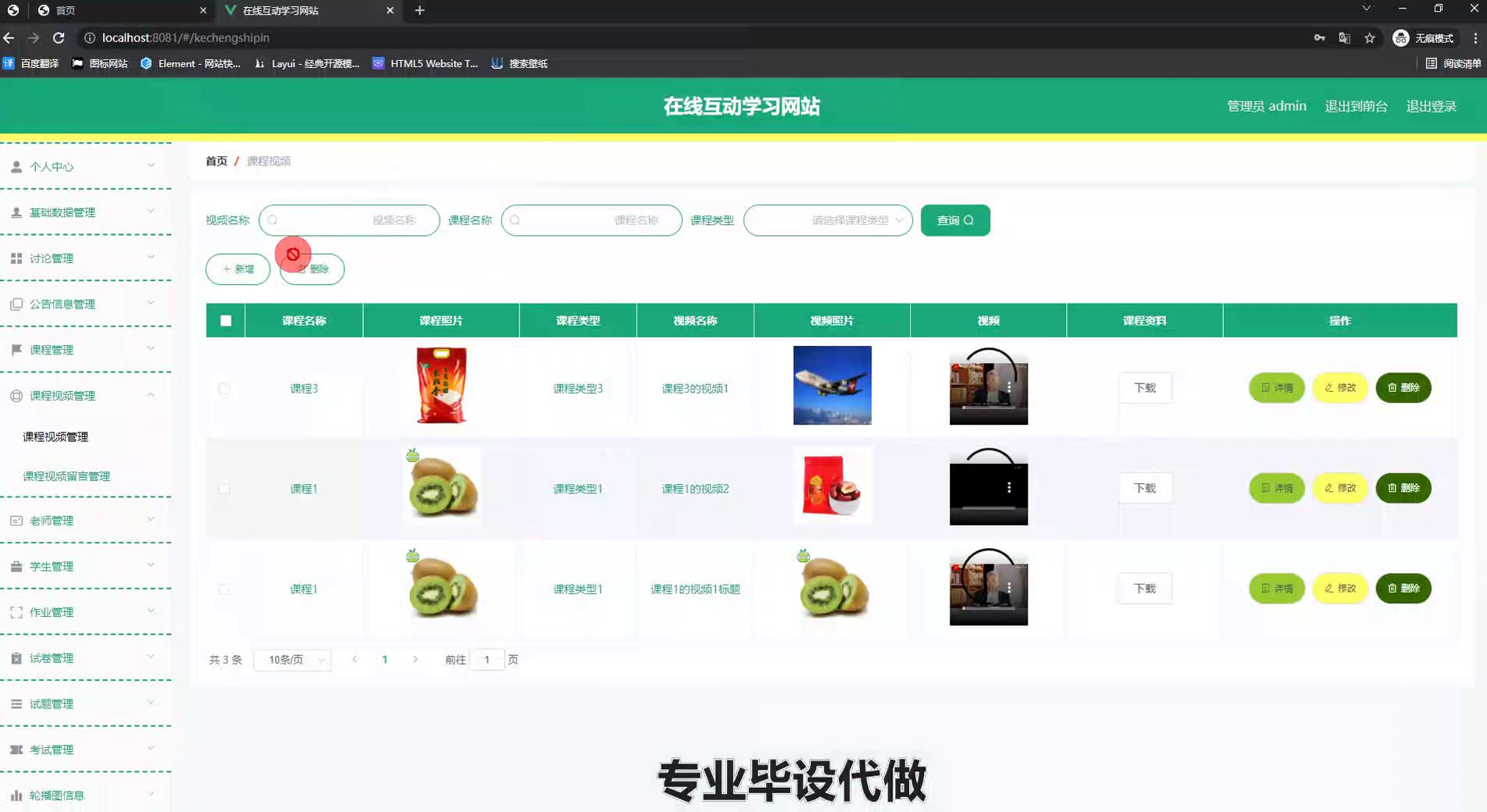Open the 10条/页 page size dropdown

click(x=293, y=660)
